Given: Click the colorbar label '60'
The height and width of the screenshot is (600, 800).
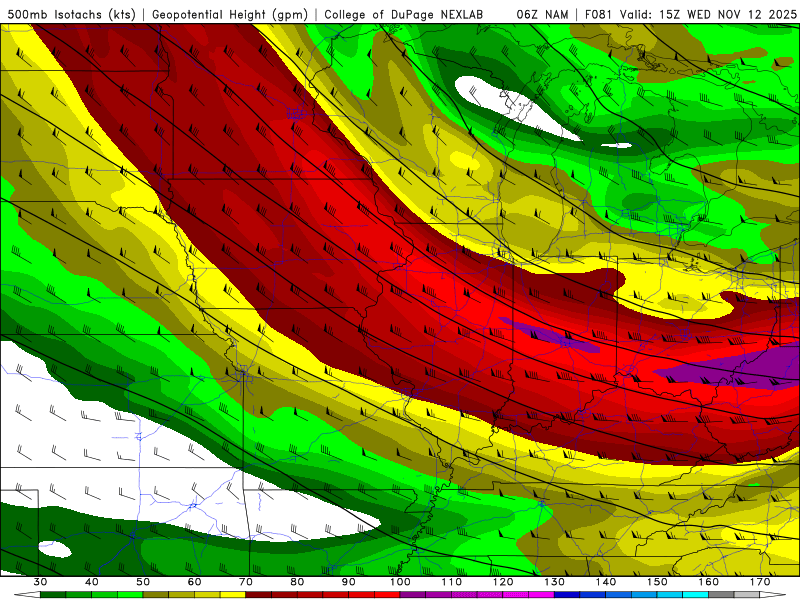Looking at the screenshot, I should 194,582.
